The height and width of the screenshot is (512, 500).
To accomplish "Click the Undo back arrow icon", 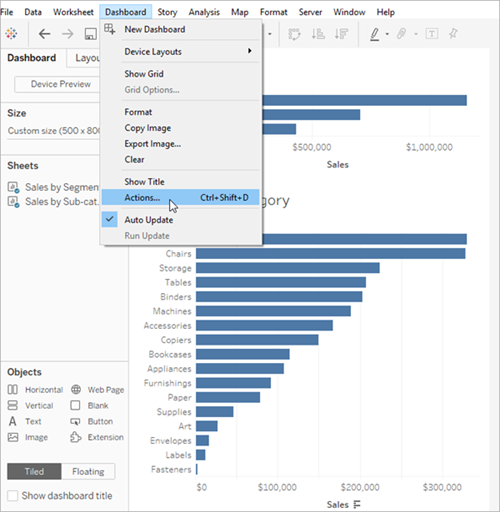I will tap(44, 34).
